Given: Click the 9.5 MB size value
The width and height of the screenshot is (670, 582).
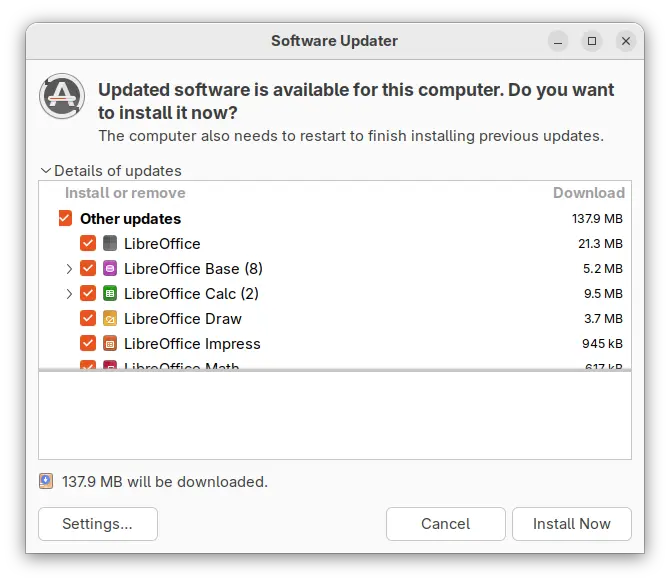Looking at the screenshot, I should click(603, 294).
